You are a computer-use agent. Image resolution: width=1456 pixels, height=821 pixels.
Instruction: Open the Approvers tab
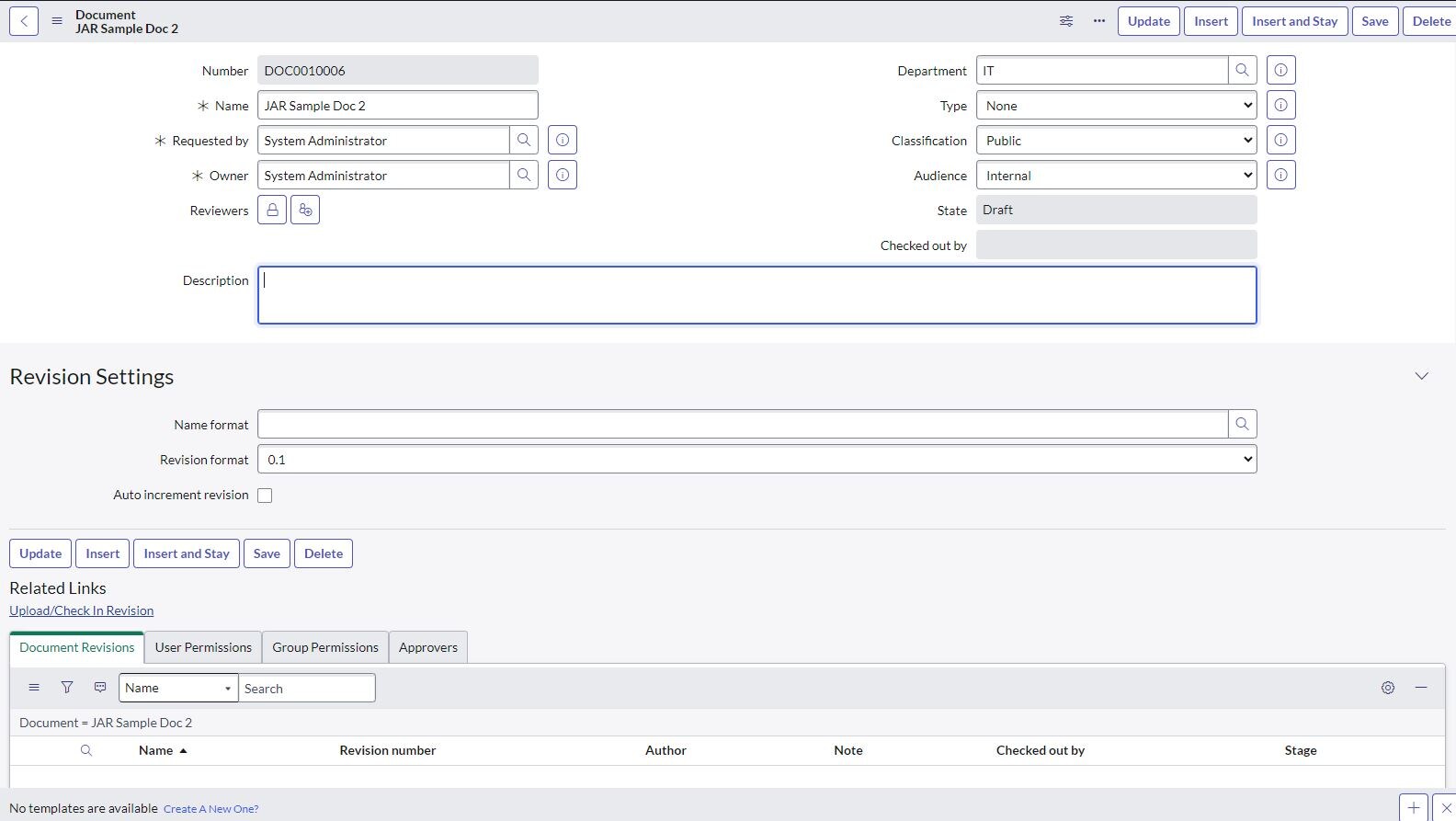click(x=428, y=647)
